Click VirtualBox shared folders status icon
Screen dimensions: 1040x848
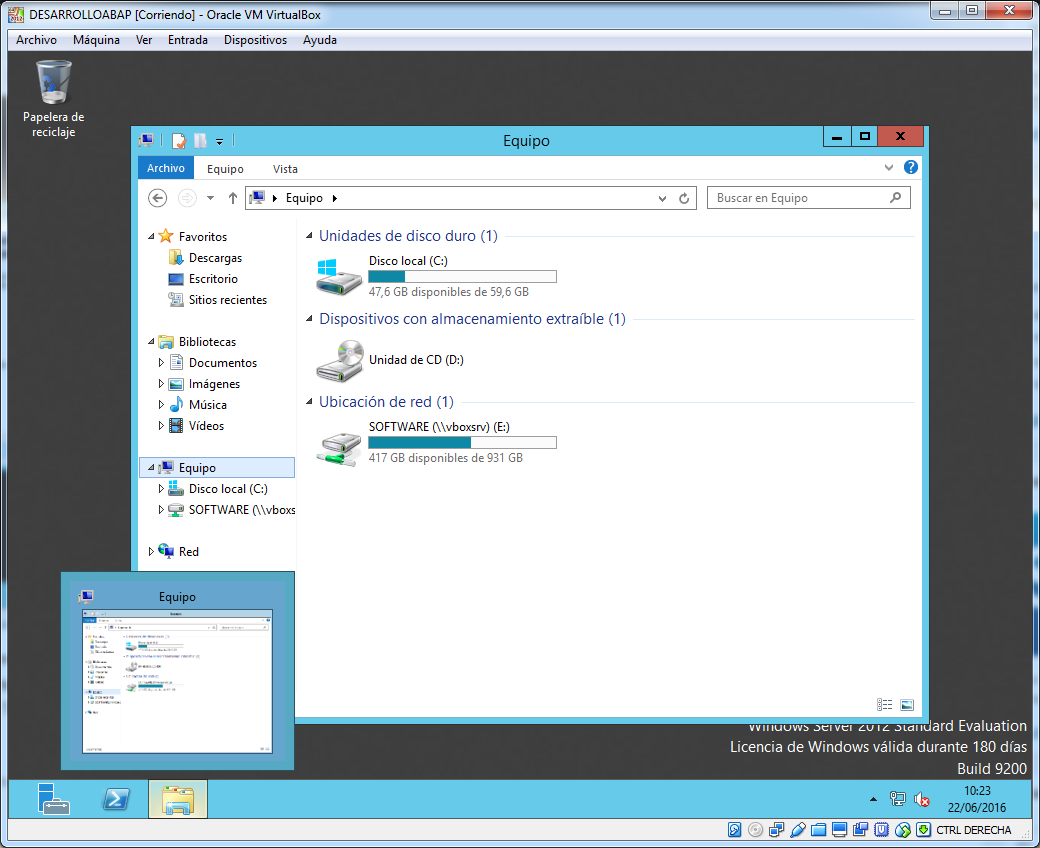click(819, 829)
